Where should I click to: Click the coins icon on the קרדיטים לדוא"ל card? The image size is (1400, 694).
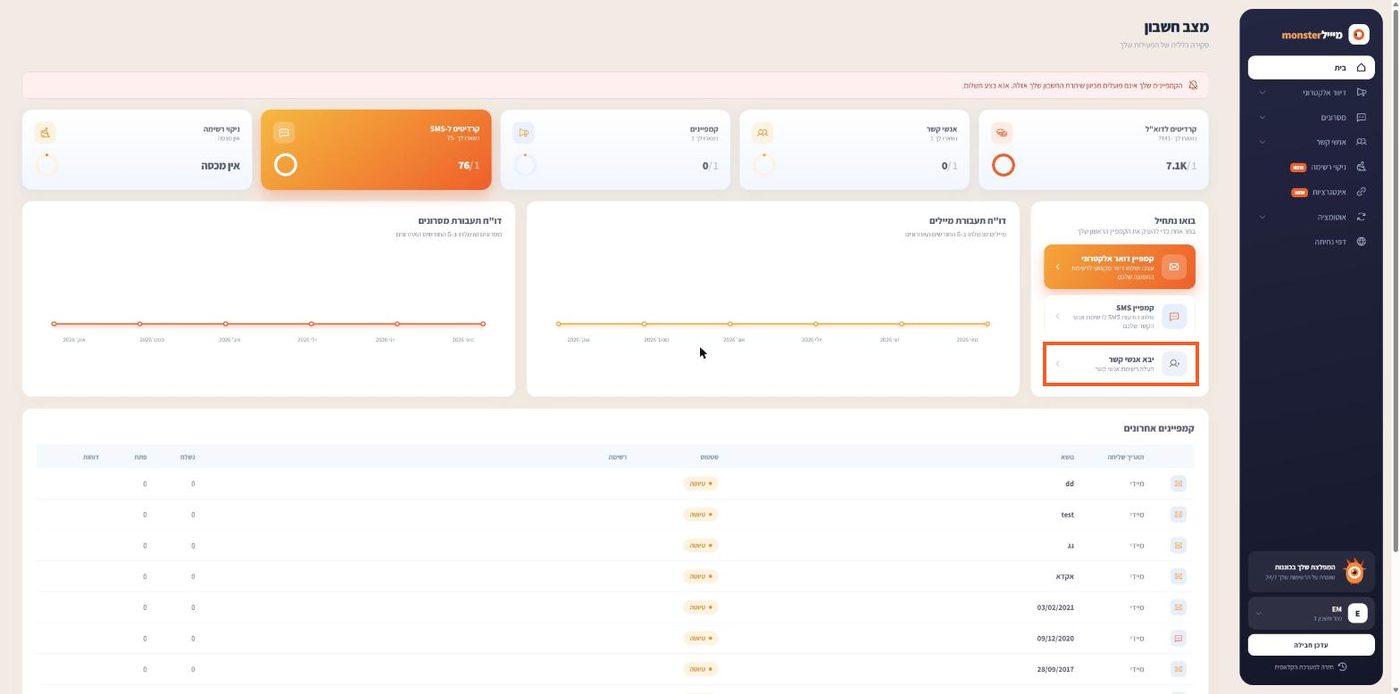[x=1003, y=133]
